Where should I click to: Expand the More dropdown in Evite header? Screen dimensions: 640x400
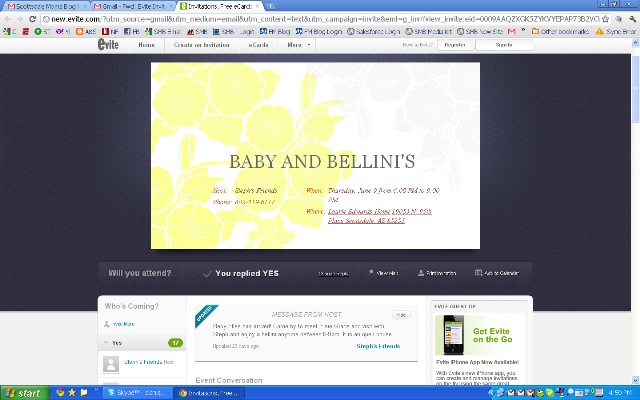pyautogui.click(x=298, y=45)
